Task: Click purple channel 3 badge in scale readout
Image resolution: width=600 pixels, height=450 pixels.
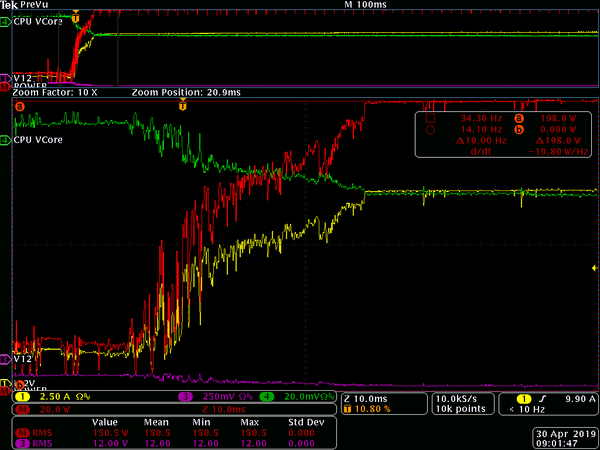Action: (185, 397)
